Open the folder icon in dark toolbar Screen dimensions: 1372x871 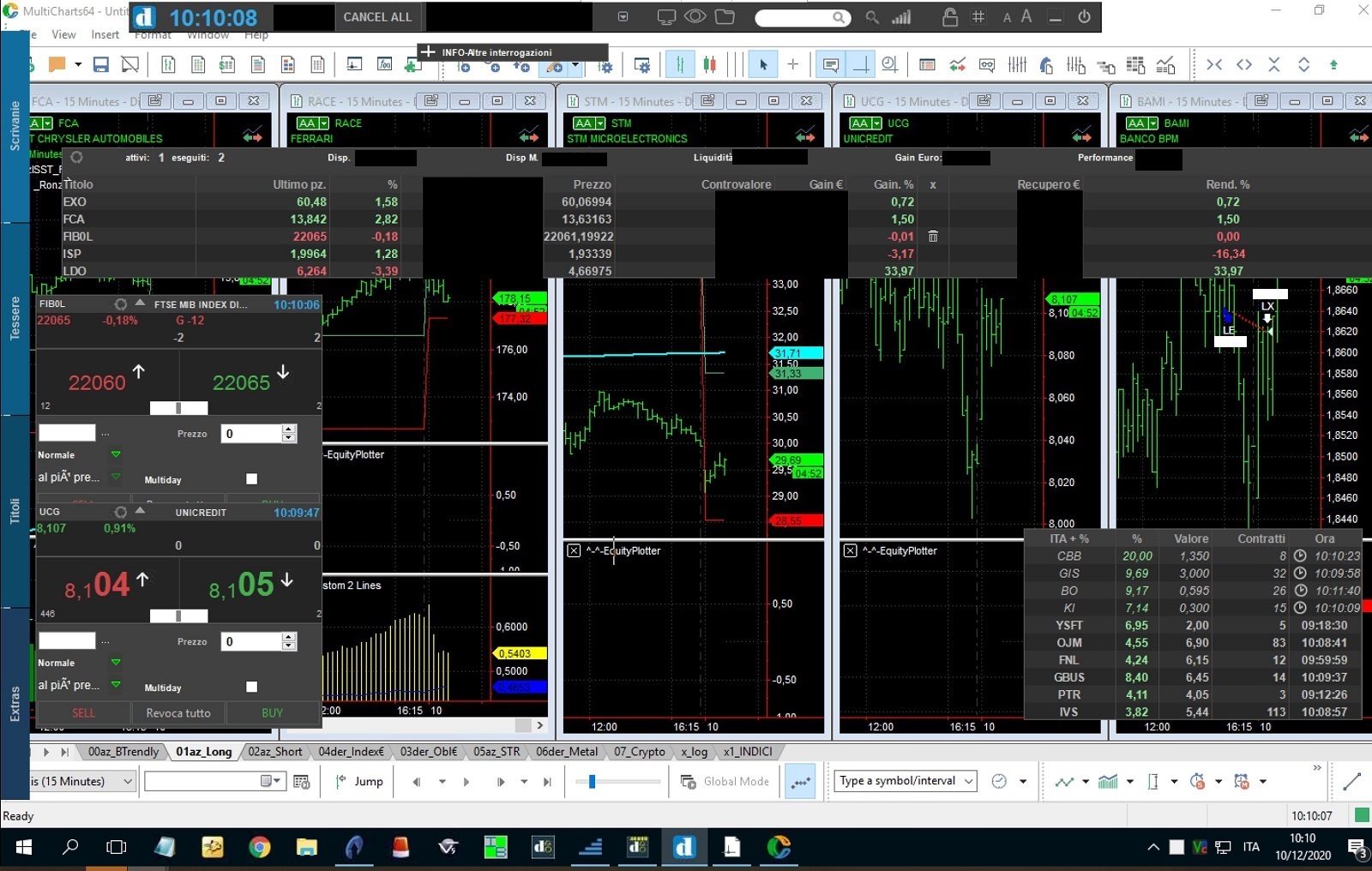(725, 16)
